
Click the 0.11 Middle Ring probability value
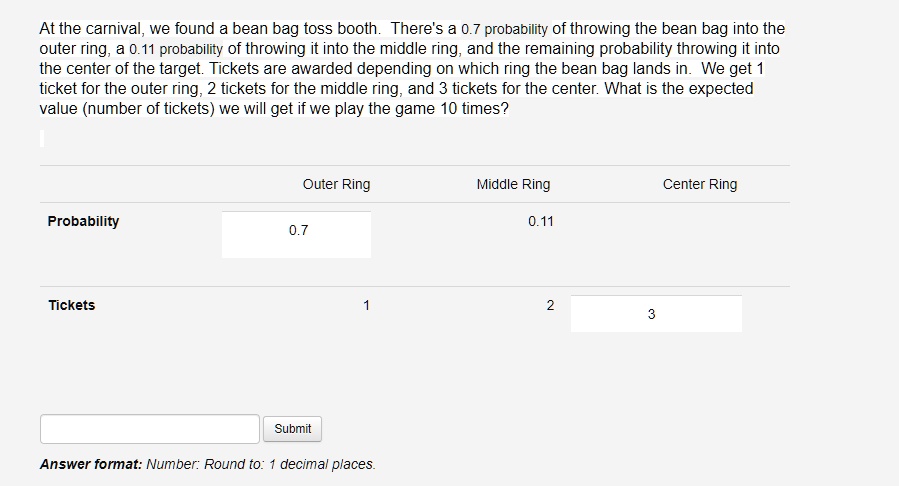[x=541, y=221]
